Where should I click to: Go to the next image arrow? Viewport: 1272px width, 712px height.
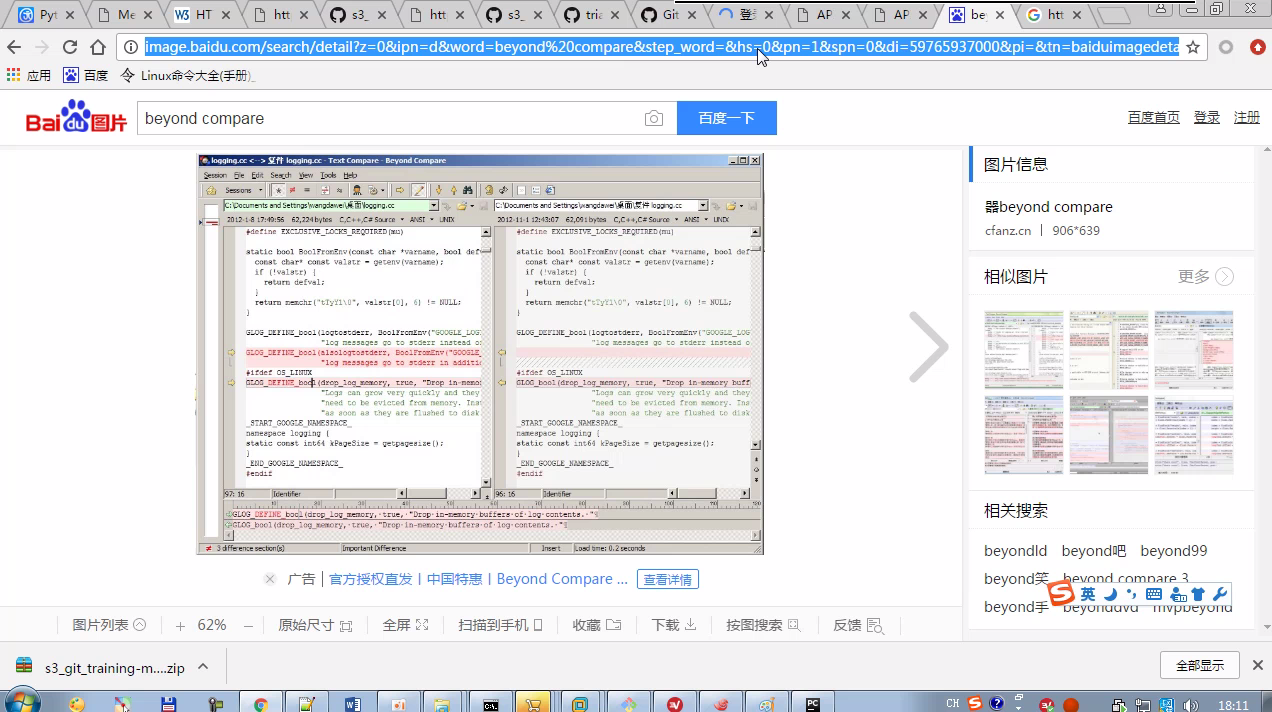pos(928,347)
